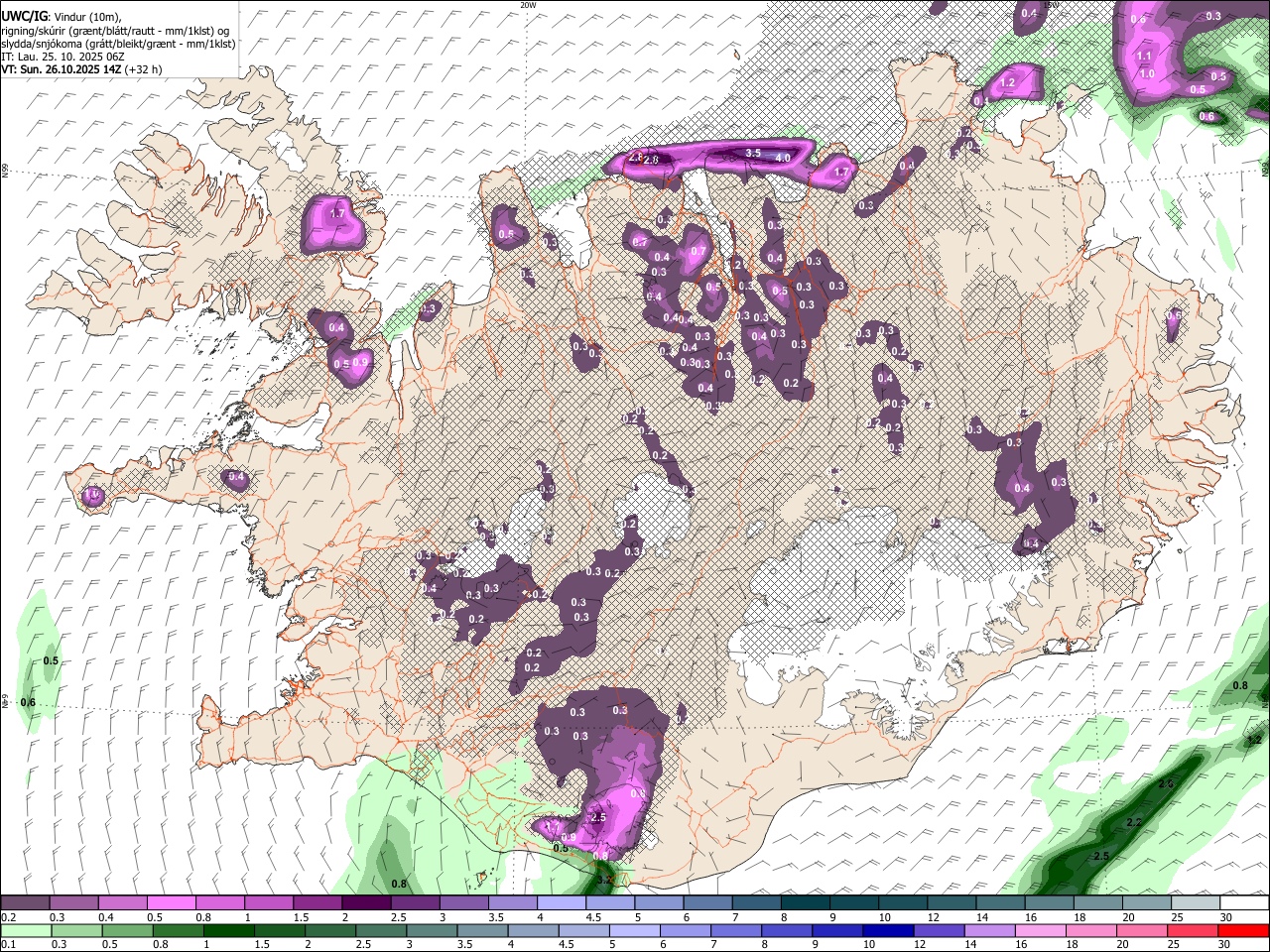Click the '1.1' value in top-right snow area
The width and height of the screenshot is (1270, 952).
(x=1144, y=57)
